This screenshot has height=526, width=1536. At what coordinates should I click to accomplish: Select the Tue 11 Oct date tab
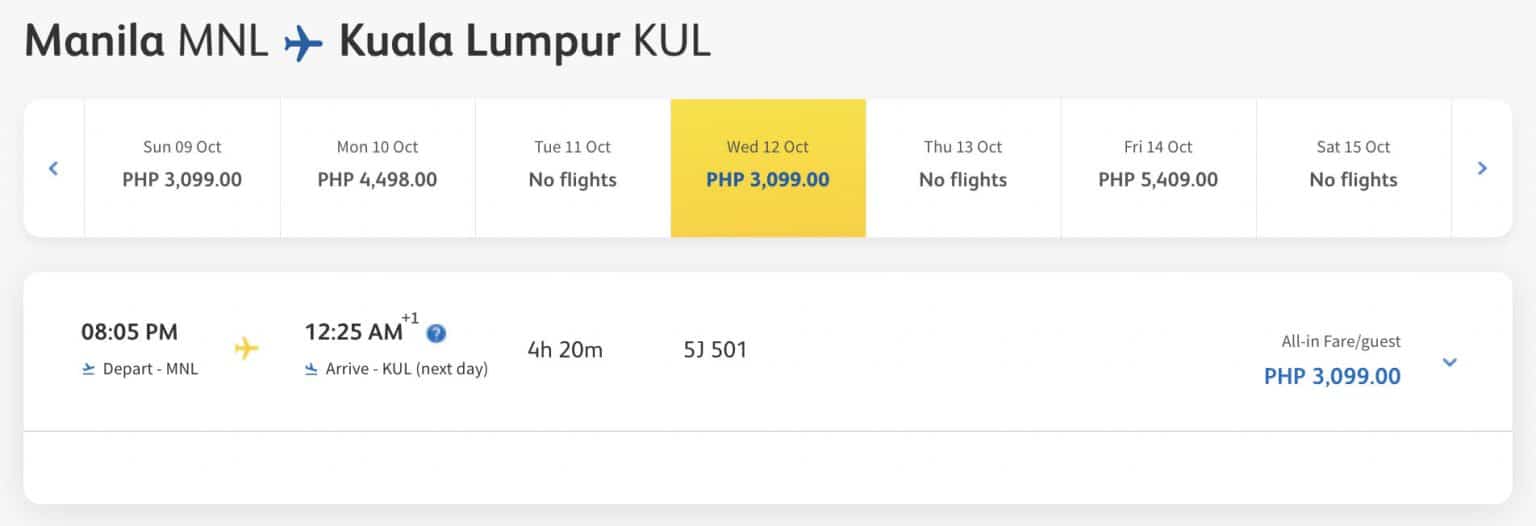point(573,168)
